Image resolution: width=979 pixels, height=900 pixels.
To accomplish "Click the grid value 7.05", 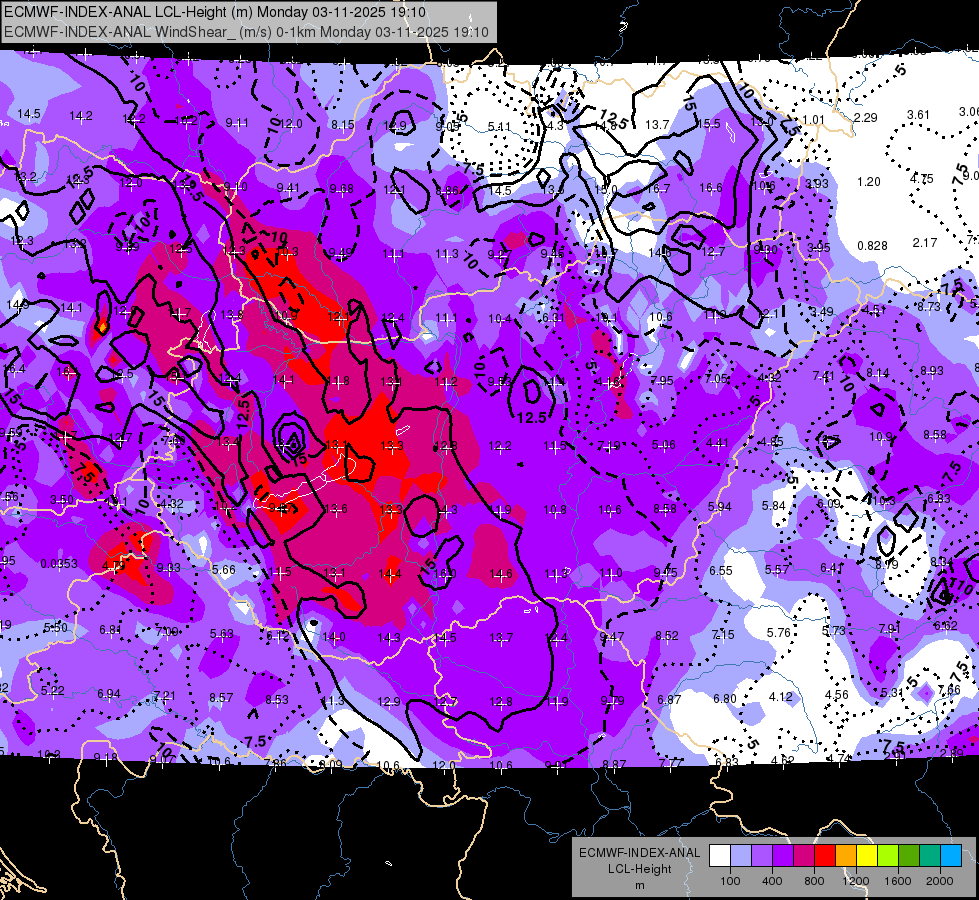I will tap(716, 378).
